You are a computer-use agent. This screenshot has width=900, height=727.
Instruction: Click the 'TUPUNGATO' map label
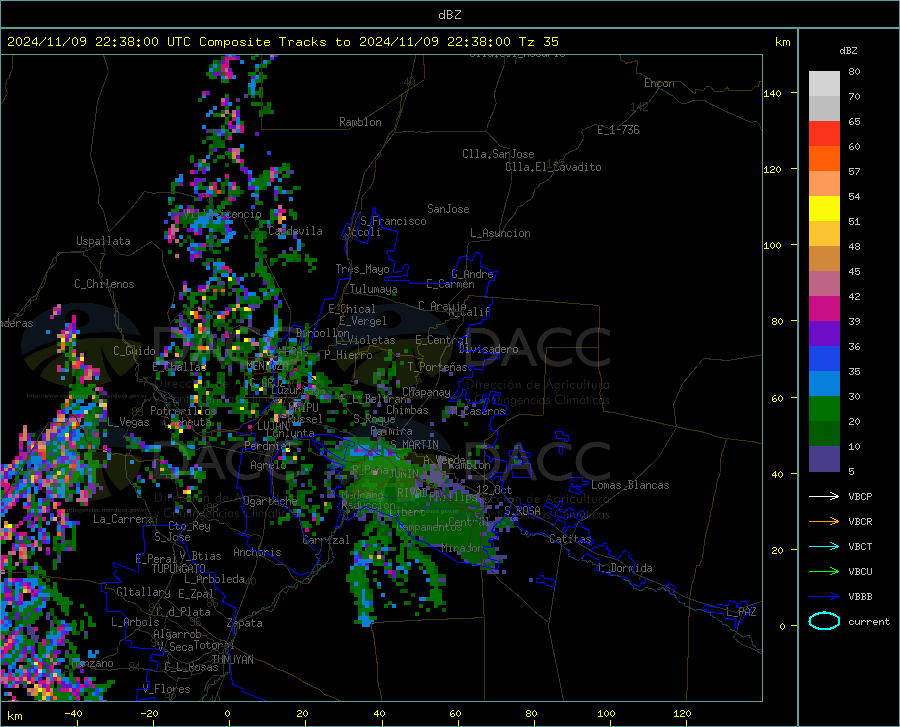[179, 569]
